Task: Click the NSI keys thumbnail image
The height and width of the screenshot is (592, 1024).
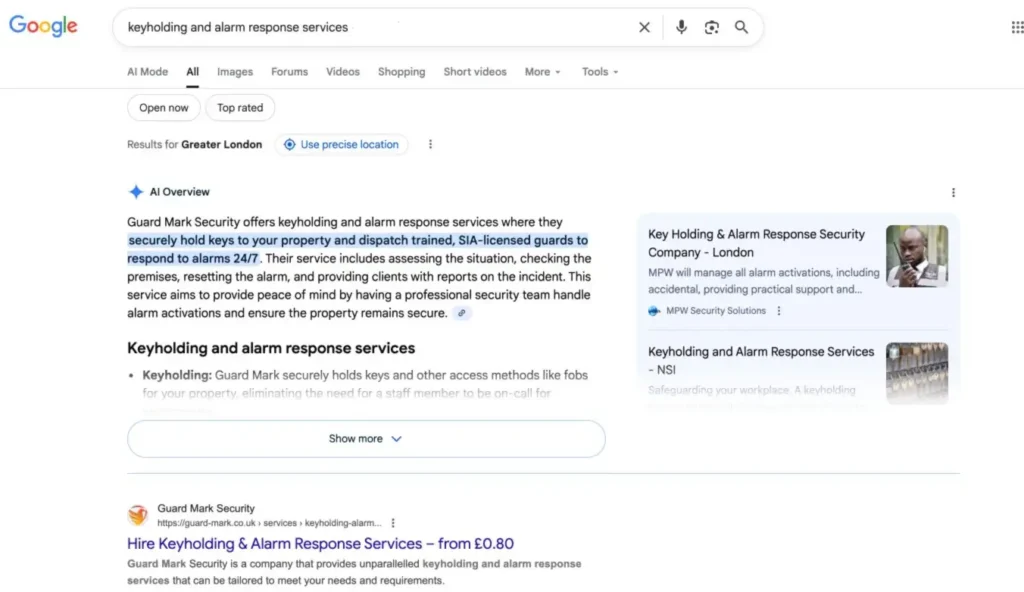Action: [x=917, y=373]
